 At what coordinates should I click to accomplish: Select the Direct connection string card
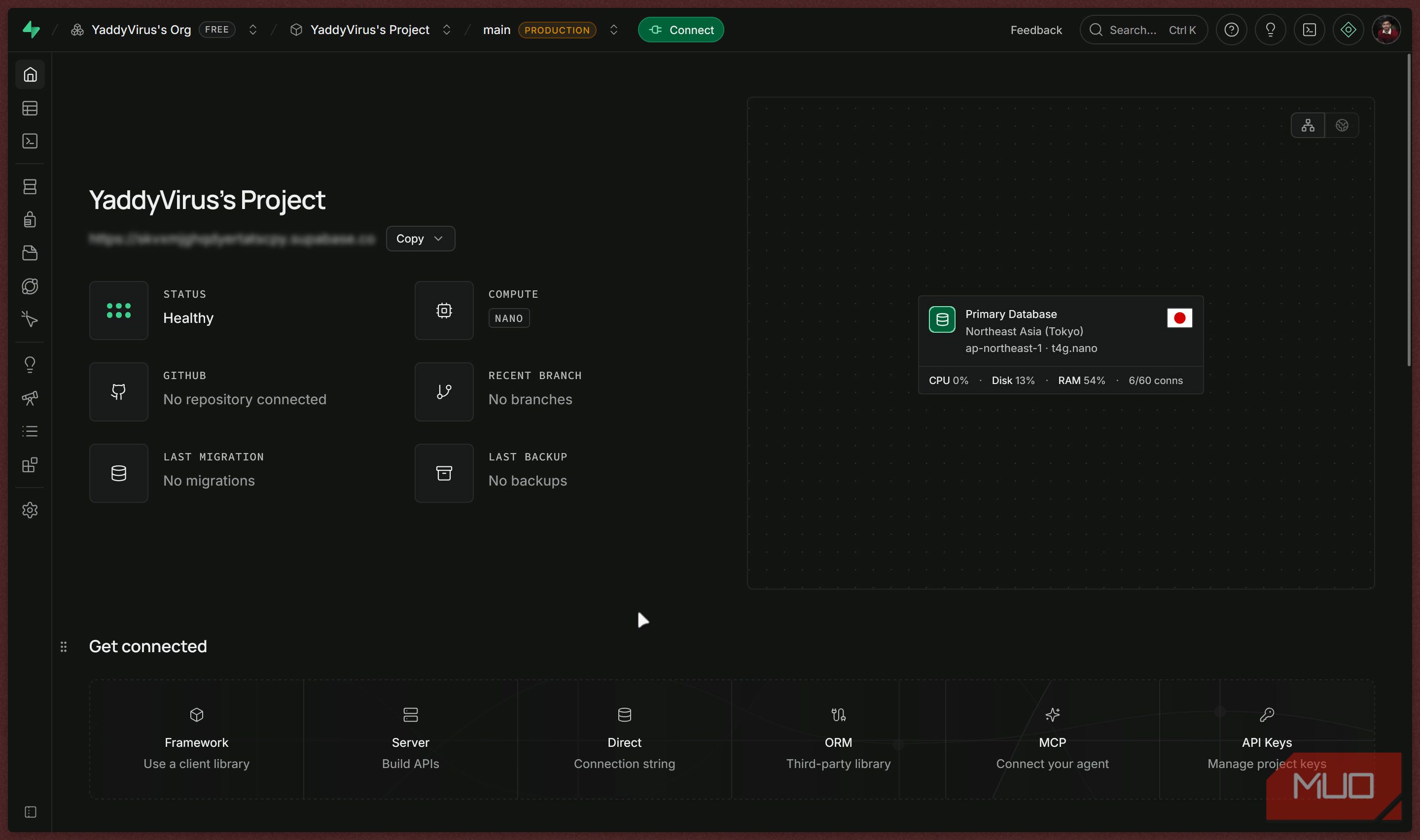pos(624,739)
